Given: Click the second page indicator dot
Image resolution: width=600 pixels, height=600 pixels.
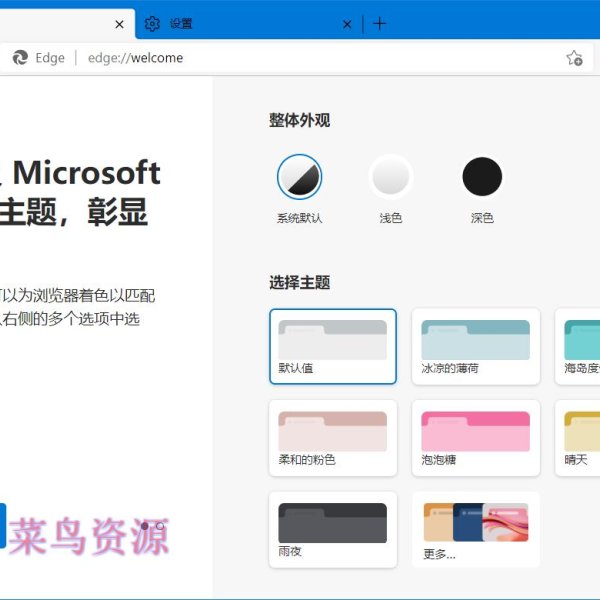Looking at the screenshot, I should 161,525.
